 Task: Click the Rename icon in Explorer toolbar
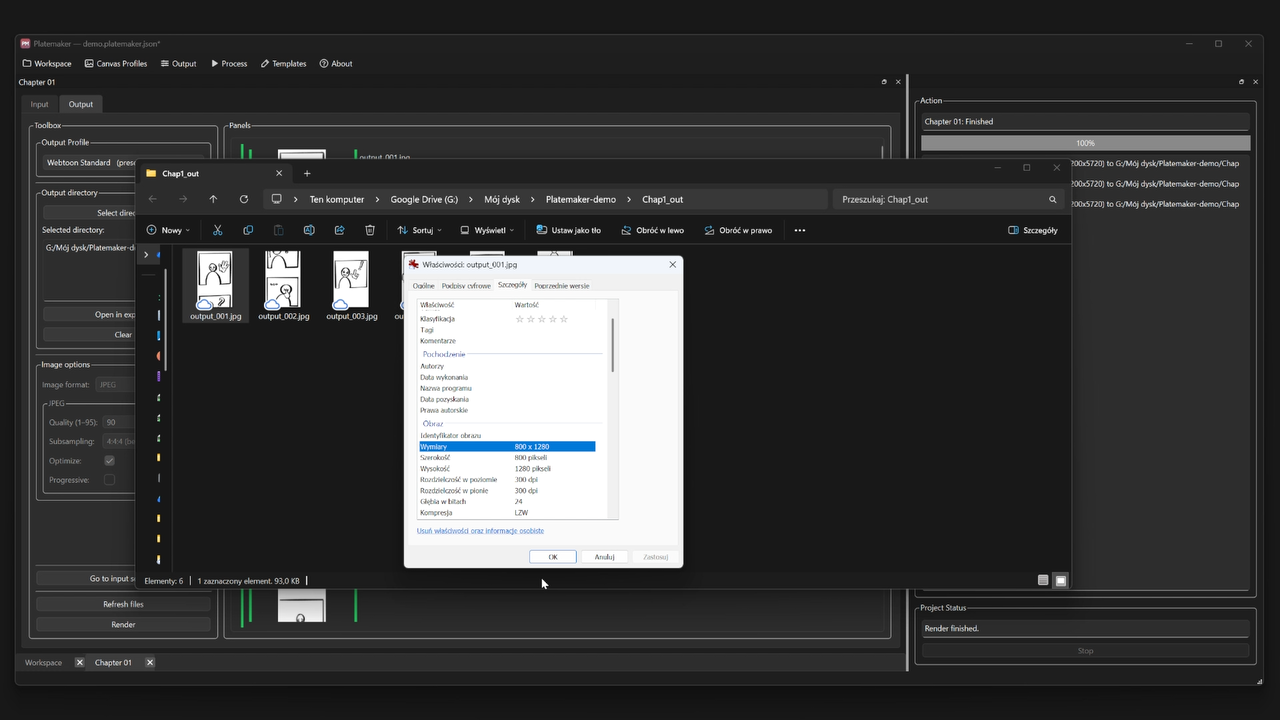pyautogui.click(x=309, y=230)
